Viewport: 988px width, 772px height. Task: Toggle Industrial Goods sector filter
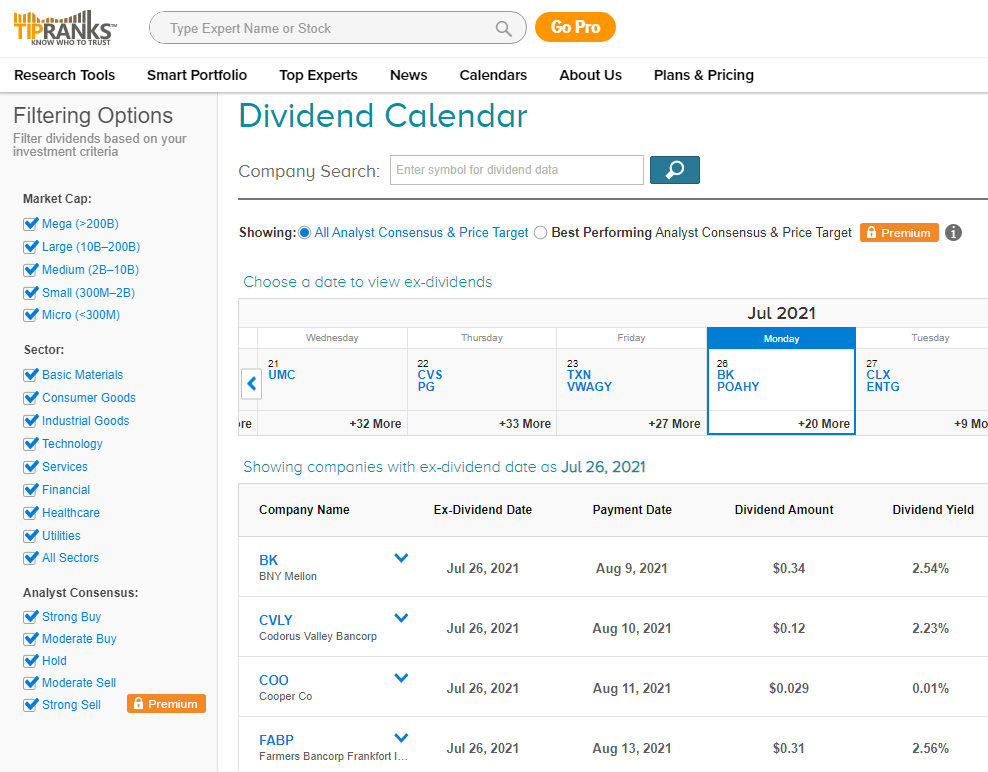(x=30, y=420)
